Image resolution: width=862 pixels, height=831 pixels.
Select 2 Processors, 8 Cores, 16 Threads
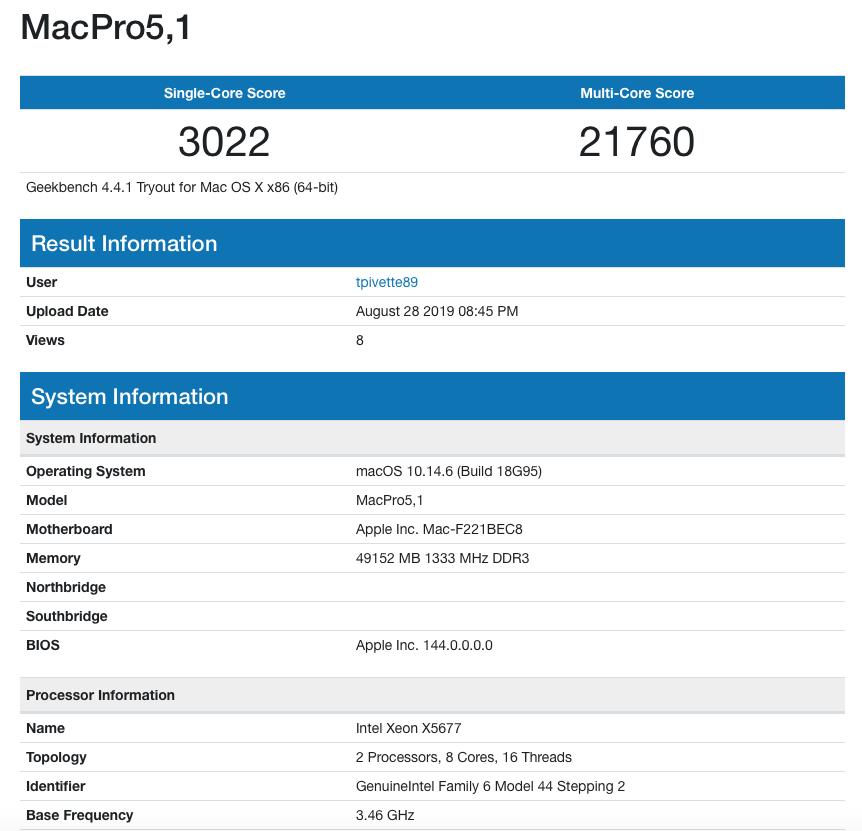(x=463, y=758)
